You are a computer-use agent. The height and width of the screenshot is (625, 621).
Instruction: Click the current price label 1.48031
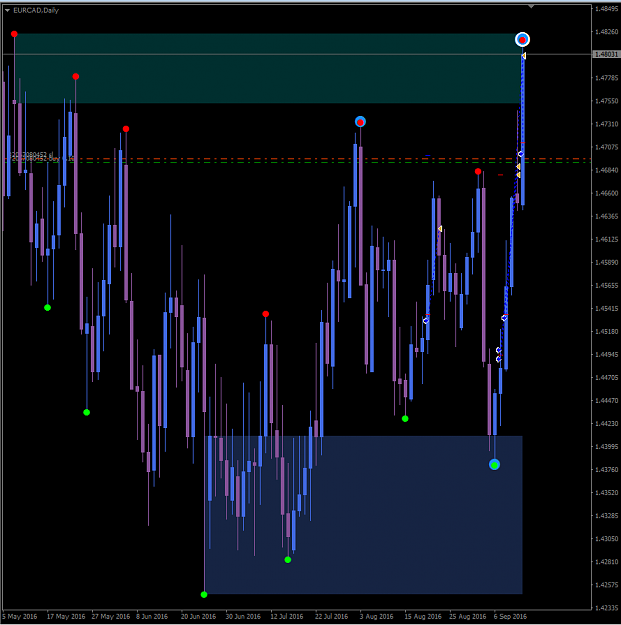(x=606, y=54)
